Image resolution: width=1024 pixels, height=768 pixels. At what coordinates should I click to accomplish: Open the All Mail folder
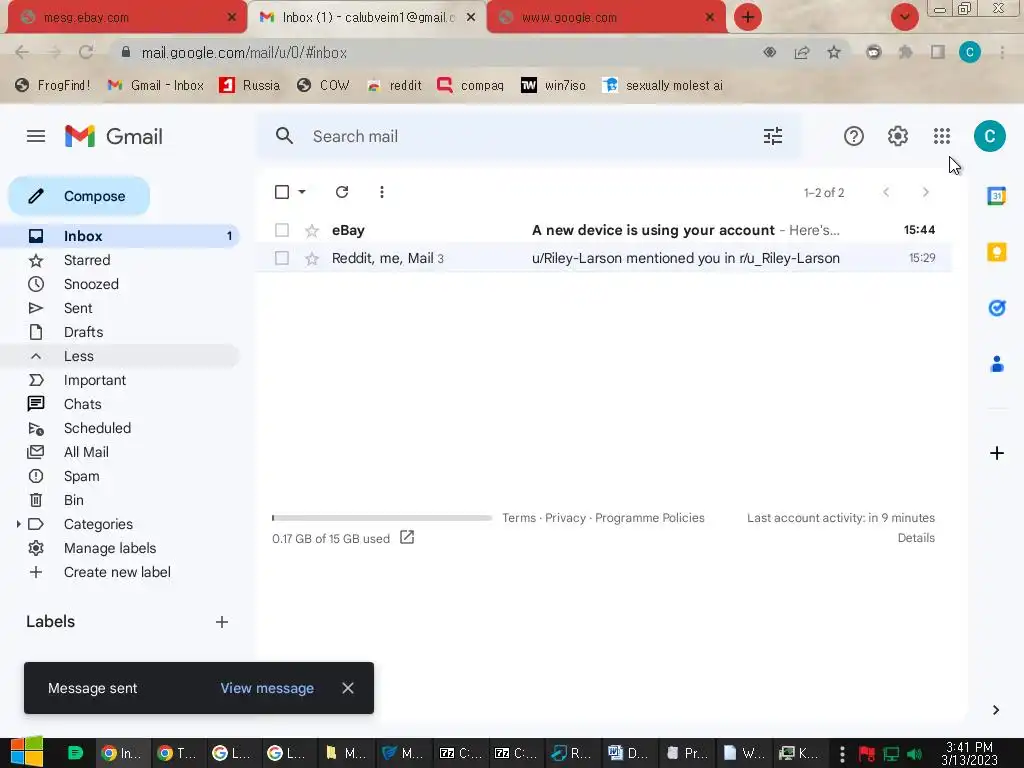(x=120, y=452)
